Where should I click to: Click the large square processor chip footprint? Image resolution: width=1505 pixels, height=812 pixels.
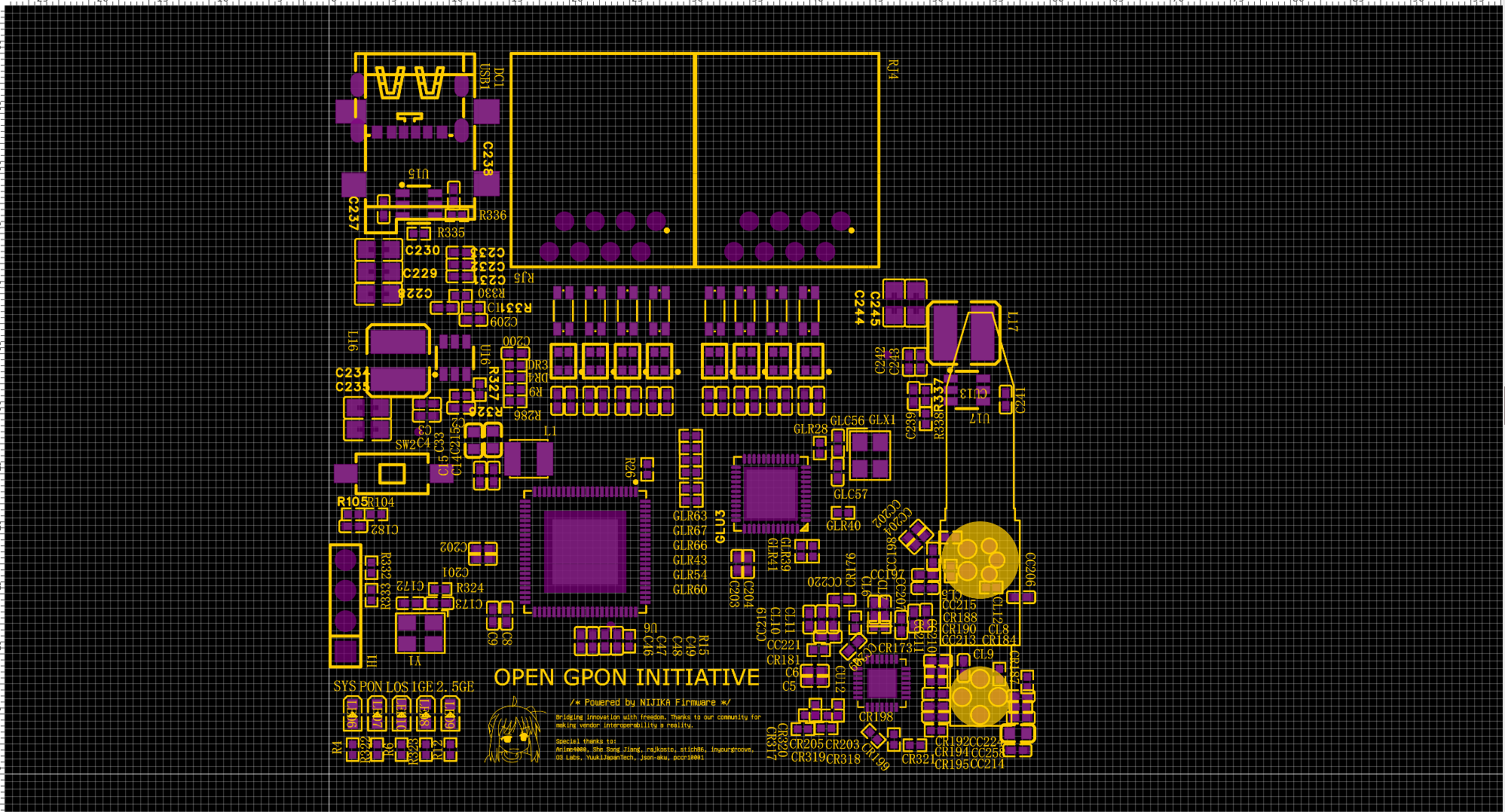click(585, 552)
